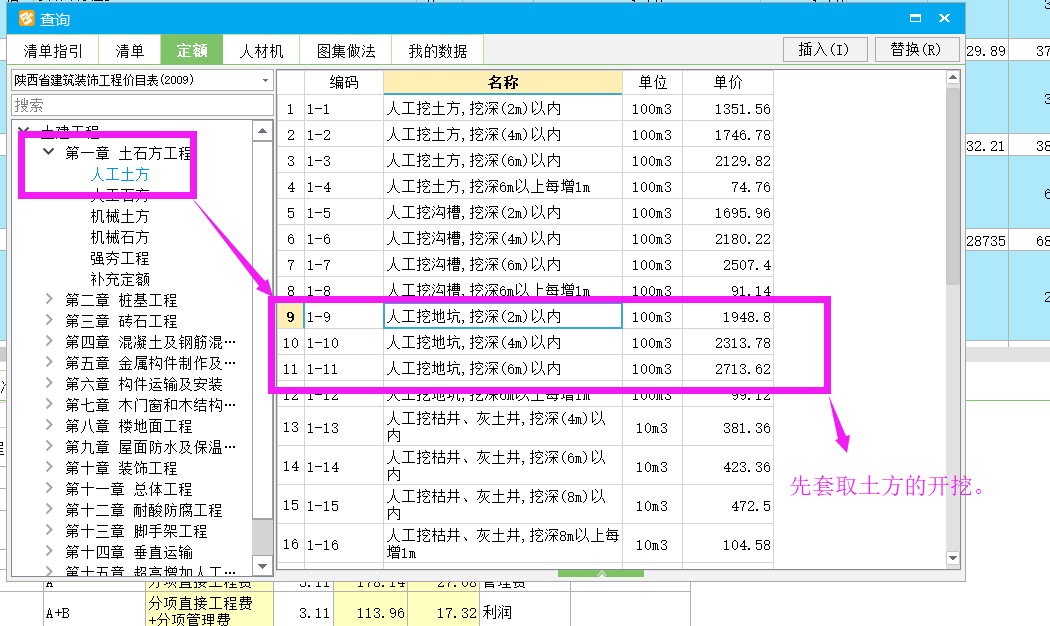Click unit price 1948.8 cell
This screenshot has width=1050, height=626.
[x=728, y=317]
